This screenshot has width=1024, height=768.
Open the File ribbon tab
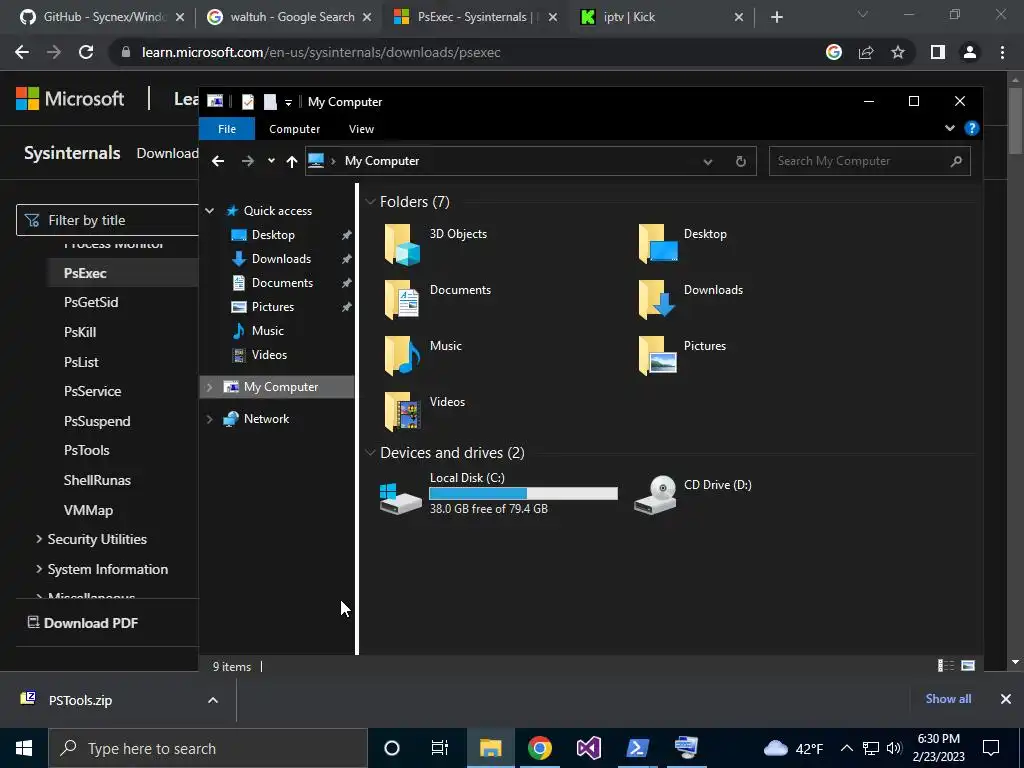click(x=227, y=129)
